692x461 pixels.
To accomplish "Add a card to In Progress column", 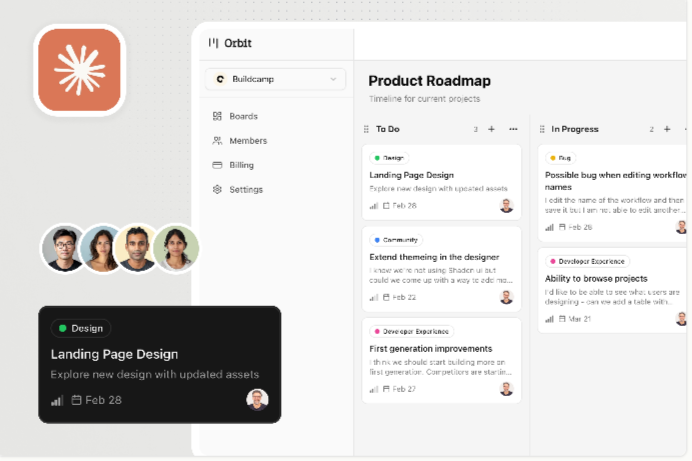I will (667, 129).
